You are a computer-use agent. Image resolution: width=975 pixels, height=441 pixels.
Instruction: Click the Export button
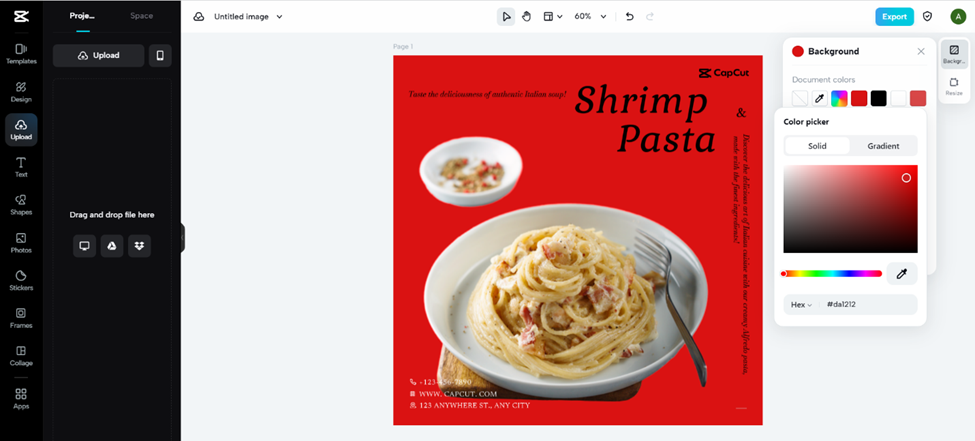pos(894,17)
